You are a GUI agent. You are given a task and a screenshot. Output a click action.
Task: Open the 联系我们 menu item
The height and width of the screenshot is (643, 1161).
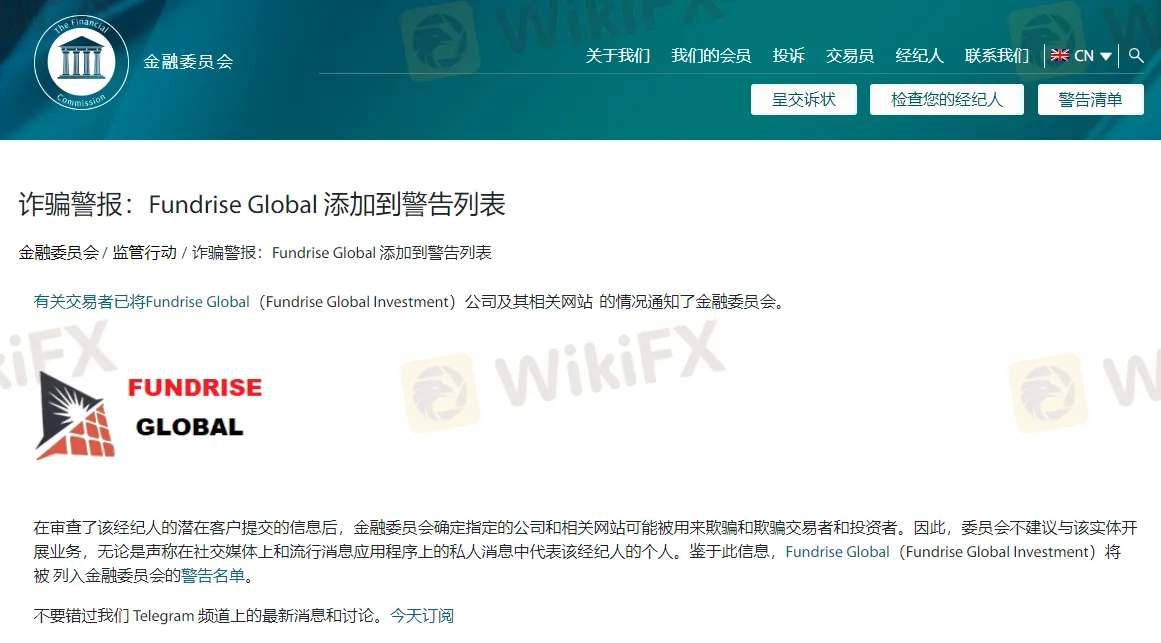coord(997,56)
